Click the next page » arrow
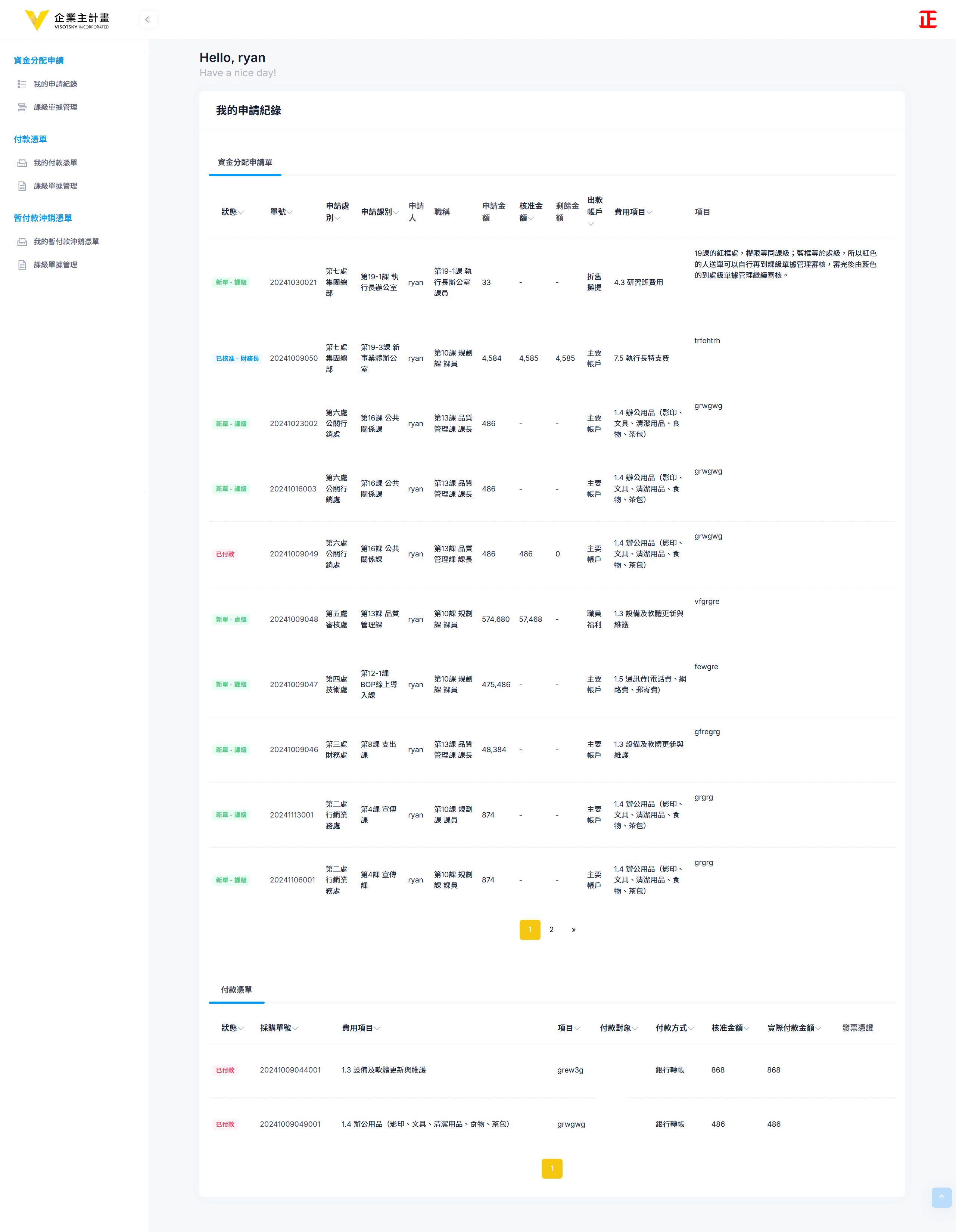Screen dimensions: 956x1232 [574, 930]
